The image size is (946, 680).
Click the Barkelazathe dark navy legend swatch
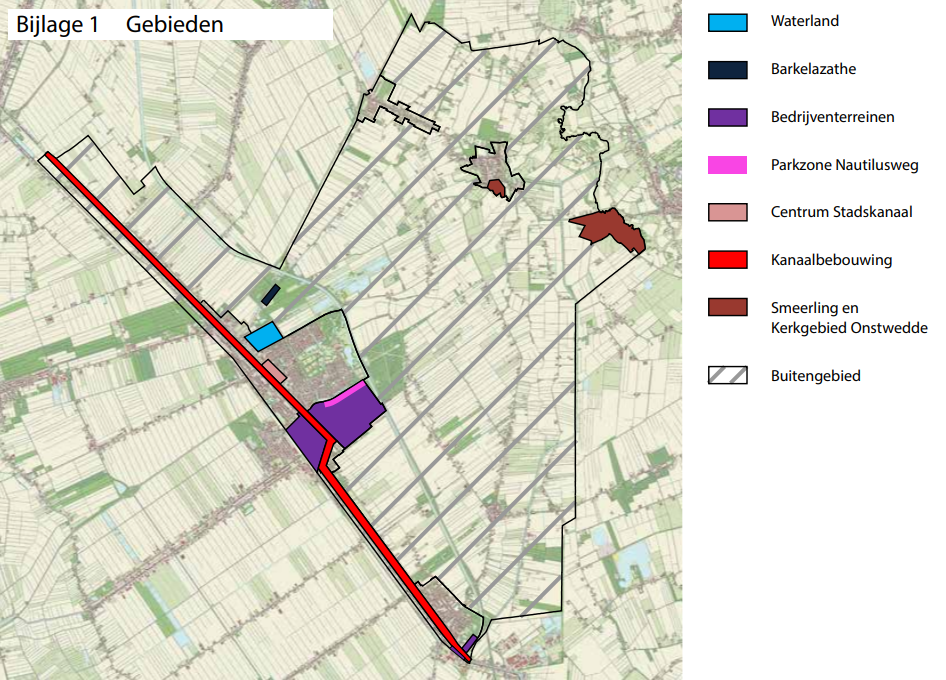[728, 70]
